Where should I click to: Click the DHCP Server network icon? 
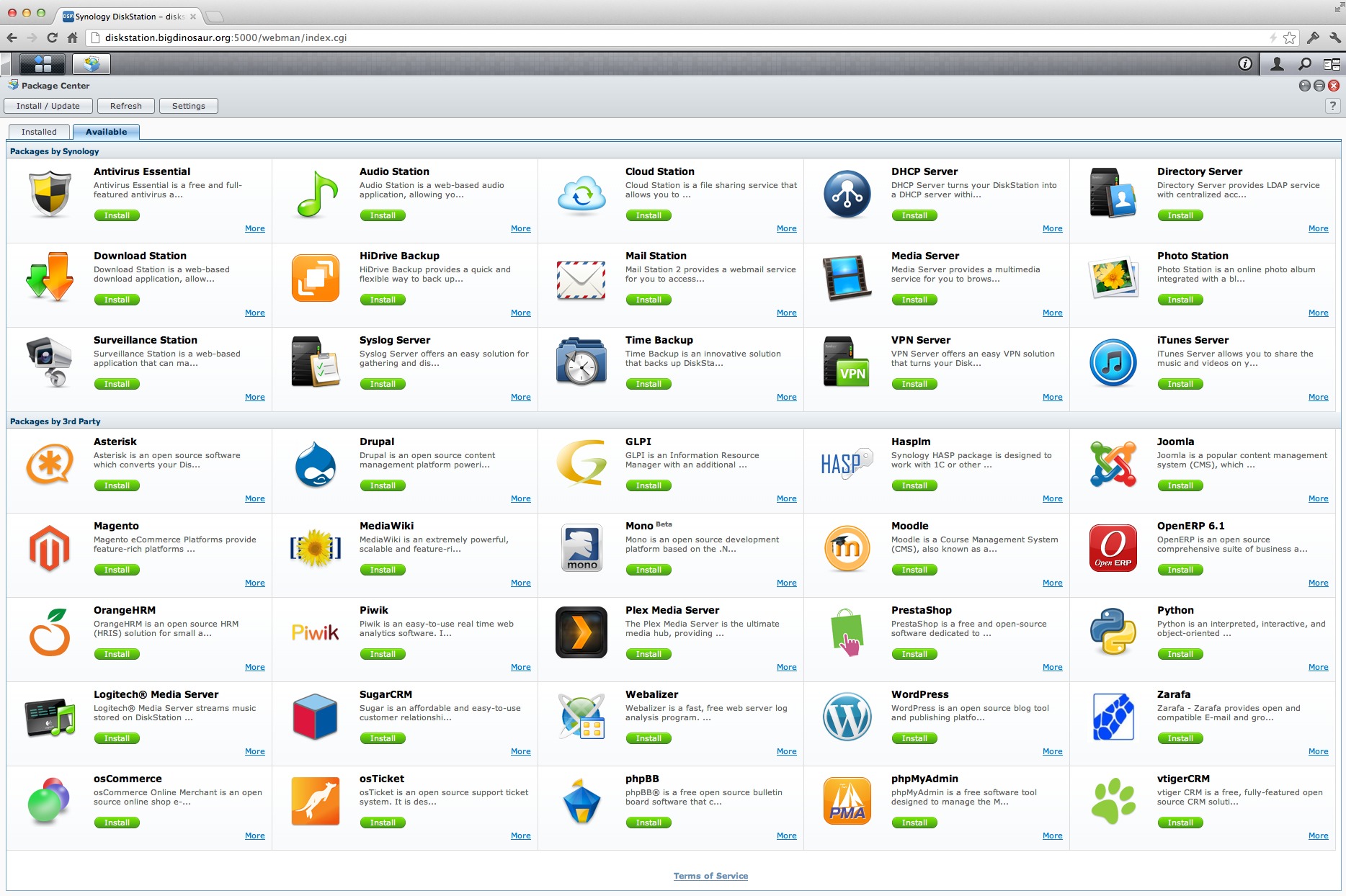[x=847, y=194]
